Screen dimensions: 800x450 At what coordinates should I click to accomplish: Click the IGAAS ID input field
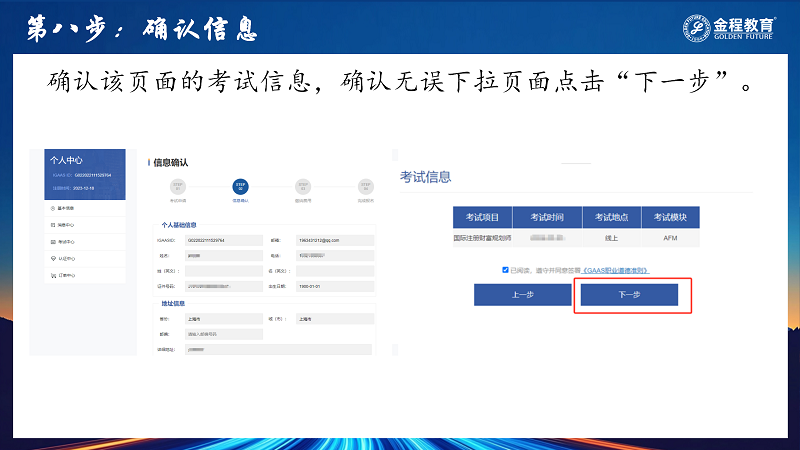(224, 240)
